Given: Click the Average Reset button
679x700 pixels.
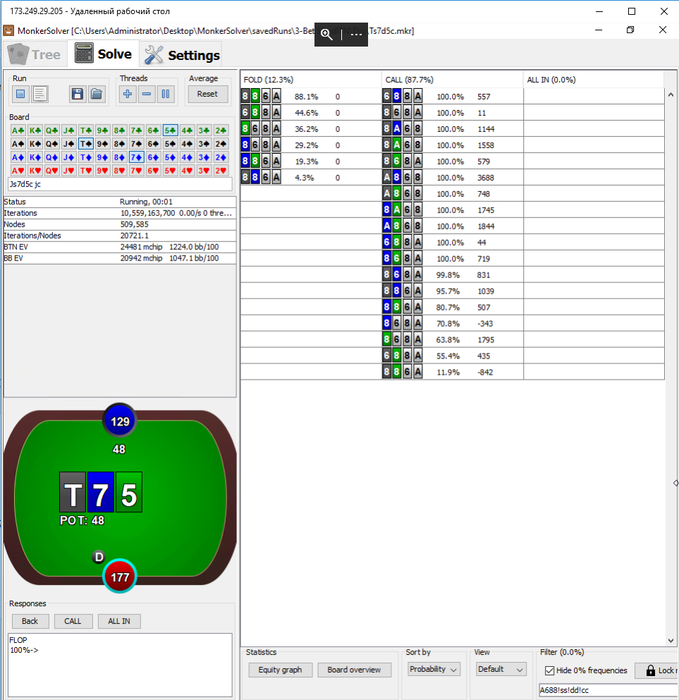Looking at the screenshot, I should click(208, 94).
